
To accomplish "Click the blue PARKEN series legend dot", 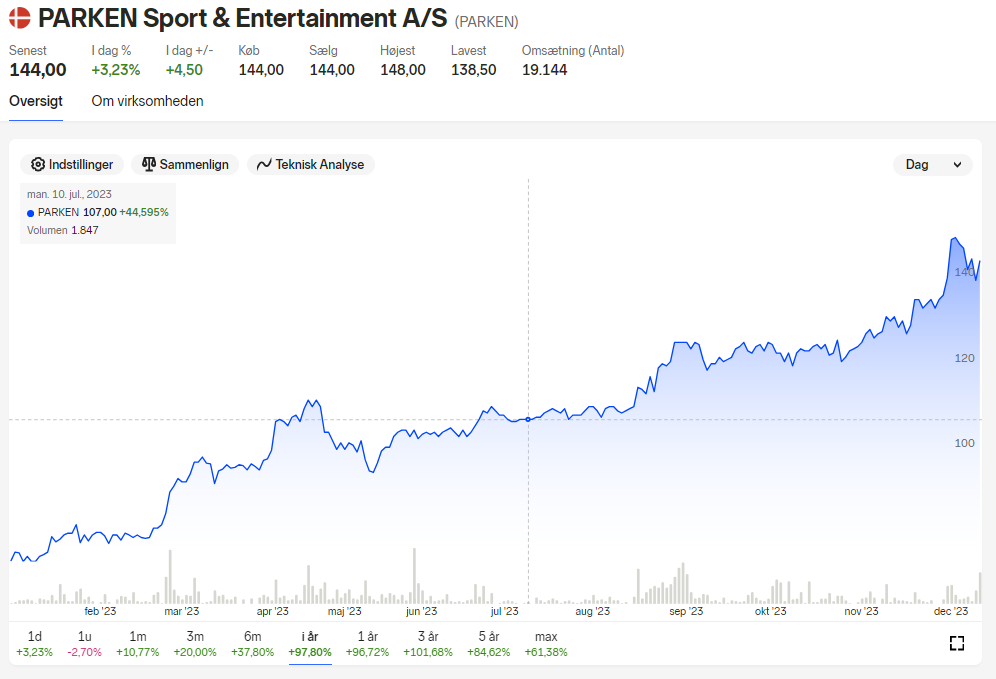I will (30, 213).
